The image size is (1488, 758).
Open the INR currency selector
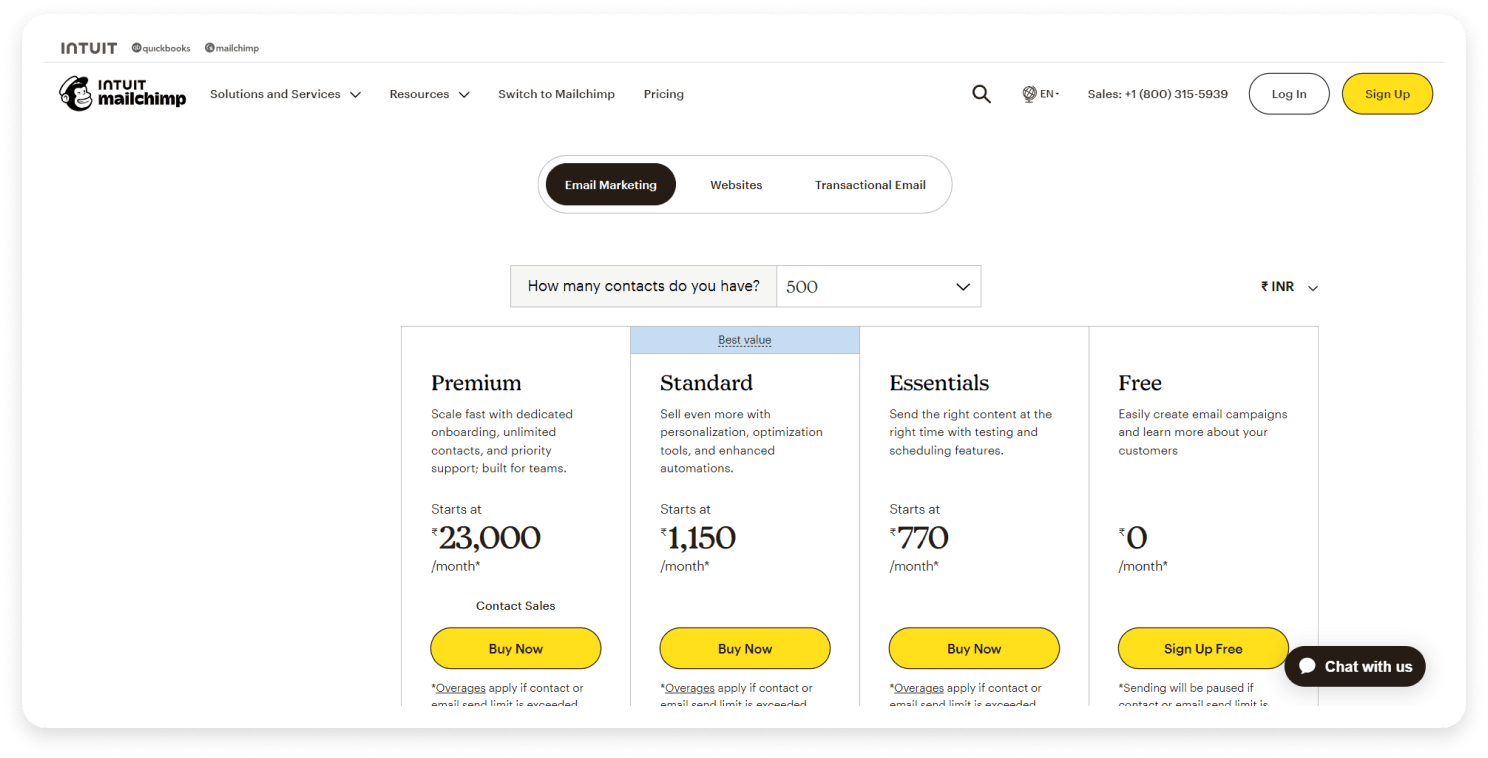[x=1288, y=286]
